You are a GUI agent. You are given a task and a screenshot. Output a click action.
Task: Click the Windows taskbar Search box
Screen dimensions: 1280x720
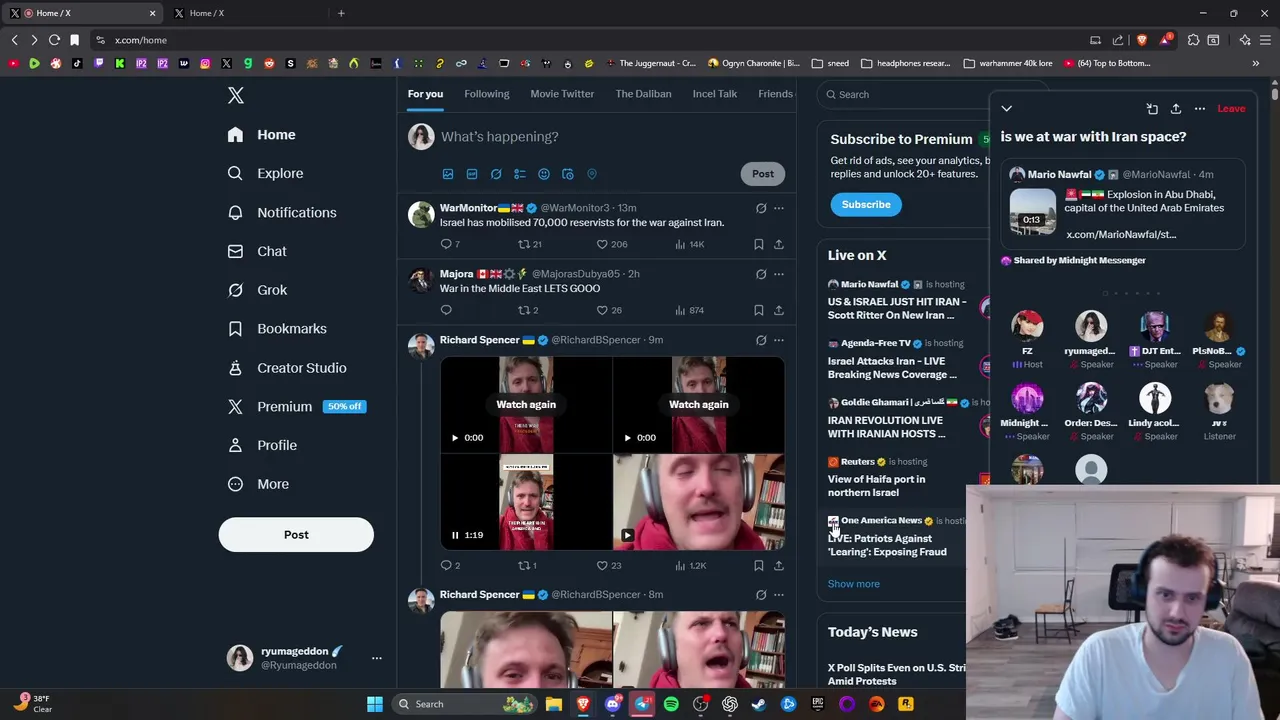[465, 704]
